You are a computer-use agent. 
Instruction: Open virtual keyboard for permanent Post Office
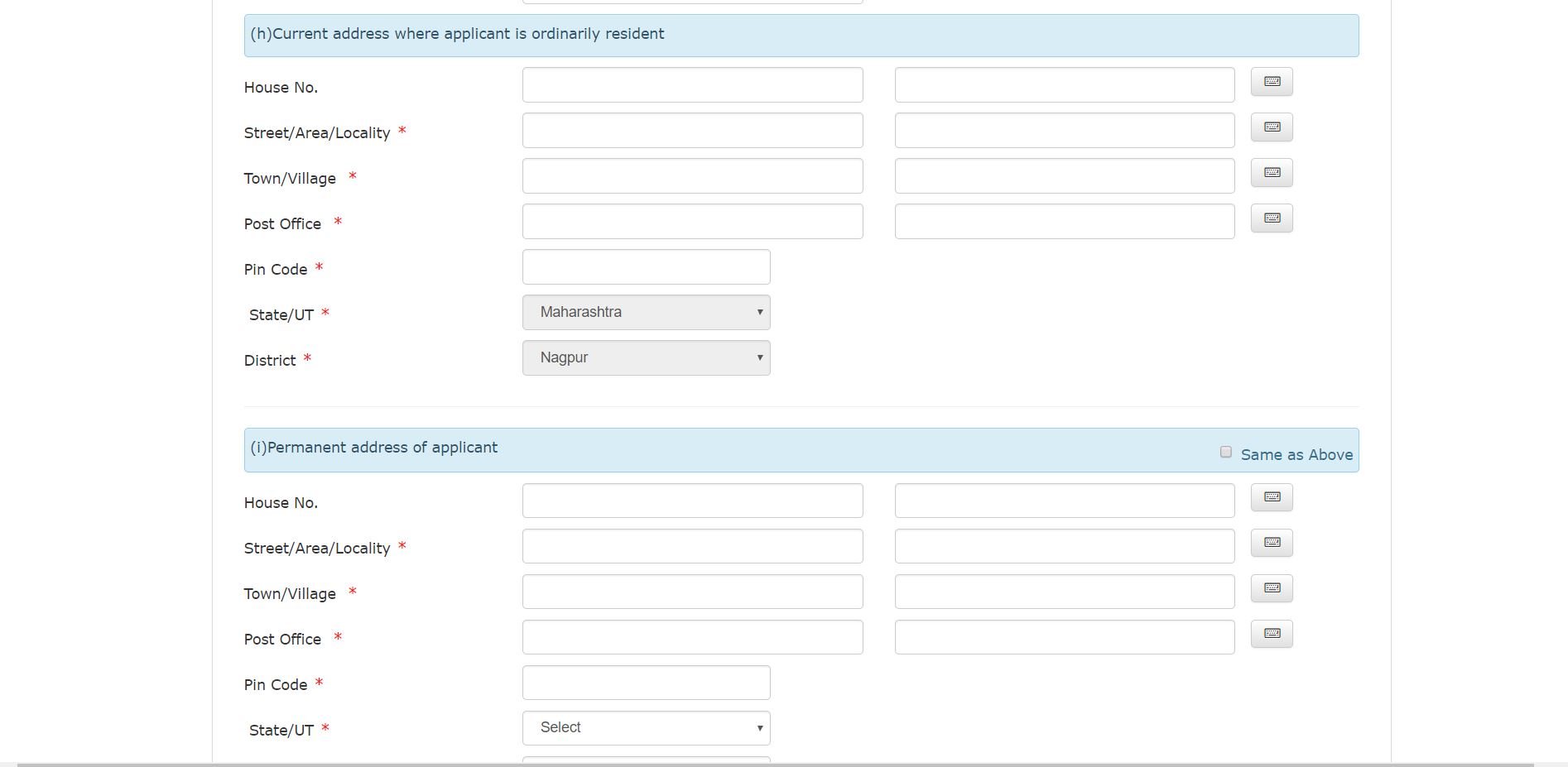click(1272, 634)
